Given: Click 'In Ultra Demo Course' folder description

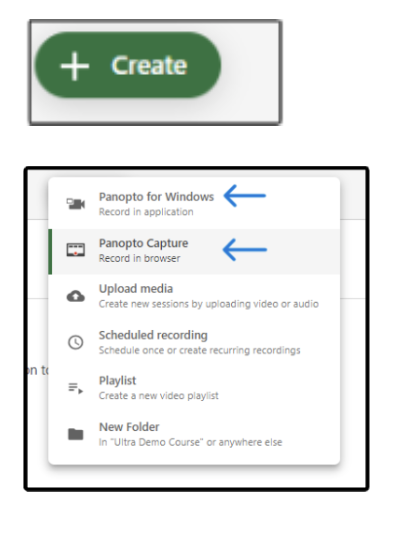Looking at the screenshot, I should [x=190, y=442].
